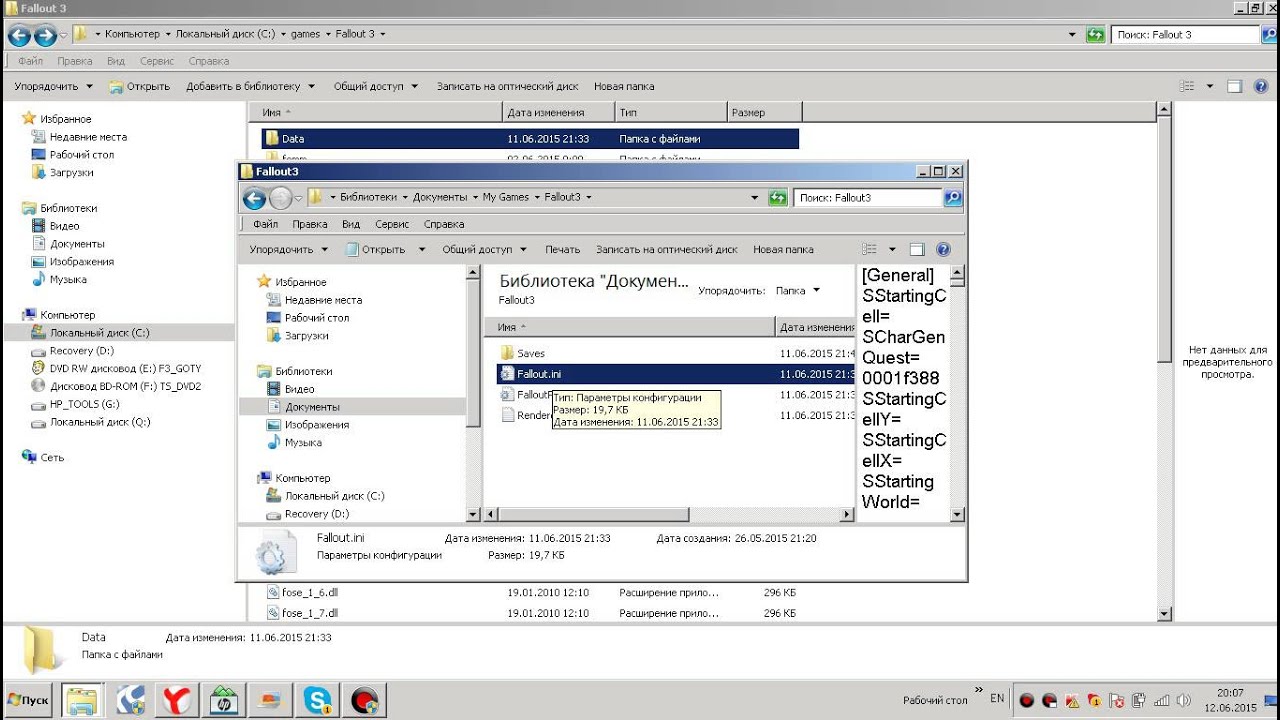Open the Правка menu in front window
This screenshot has height=720, width=1280.
click(x=310, y=224)
